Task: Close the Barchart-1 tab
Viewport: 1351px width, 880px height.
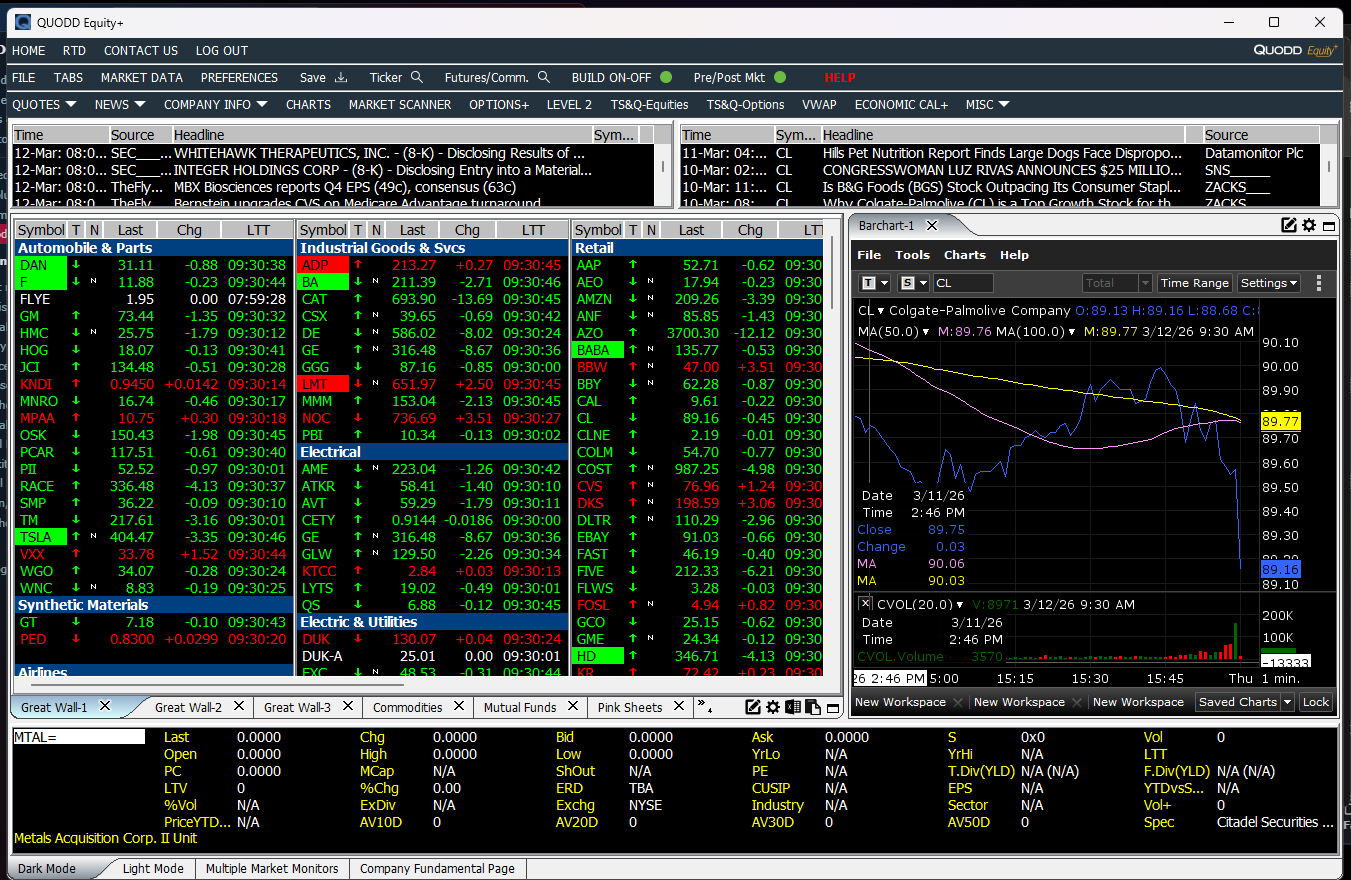Action: click(x=932, y=226)
